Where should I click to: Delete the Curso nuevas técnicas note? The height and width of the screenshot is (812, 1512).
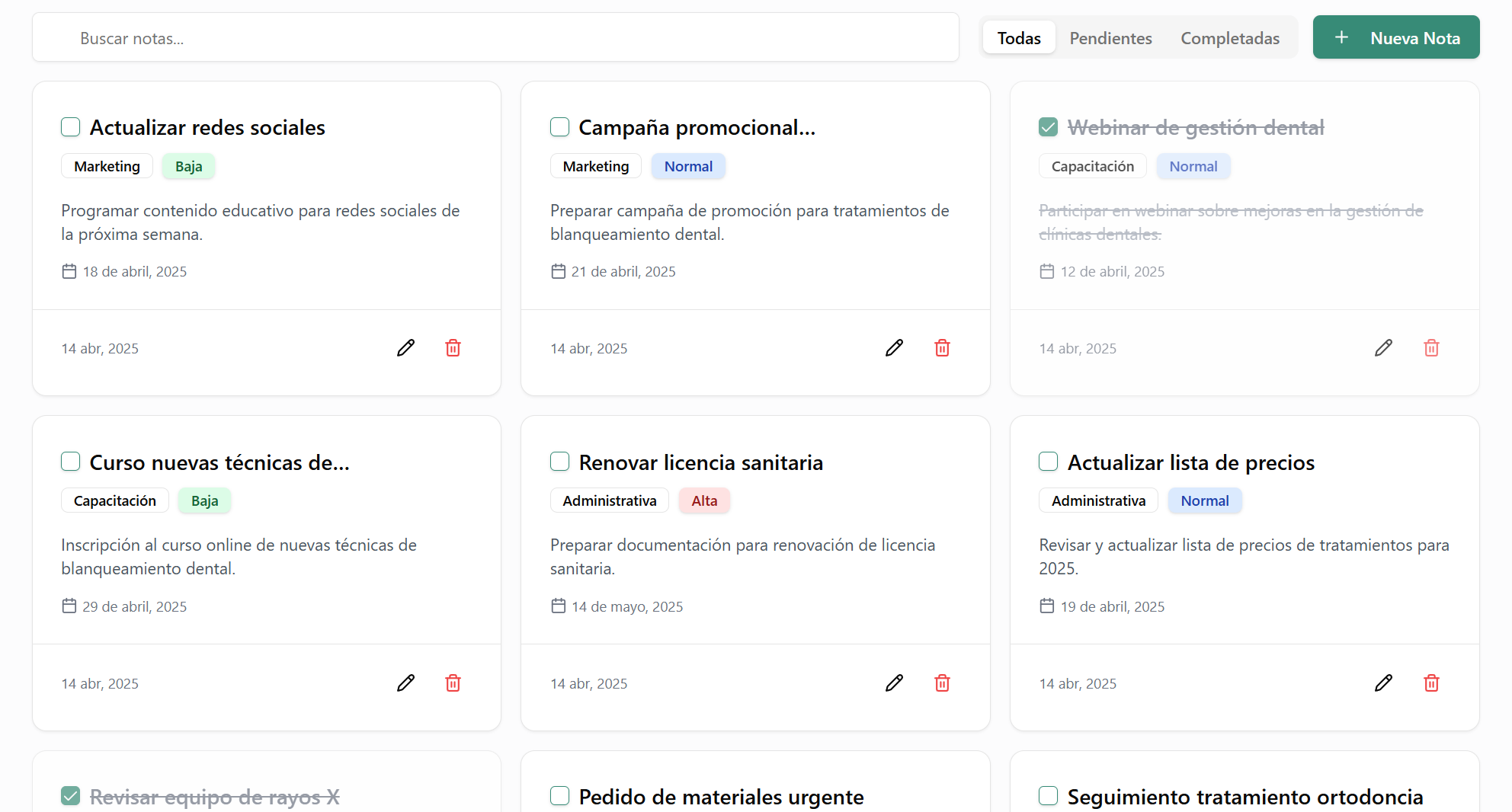pyautogui.click(x=453, y=683)
